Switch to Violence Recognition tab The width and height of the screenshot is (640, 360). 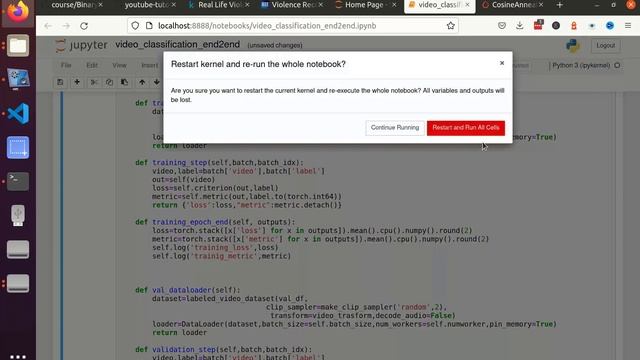pos(292,5)
